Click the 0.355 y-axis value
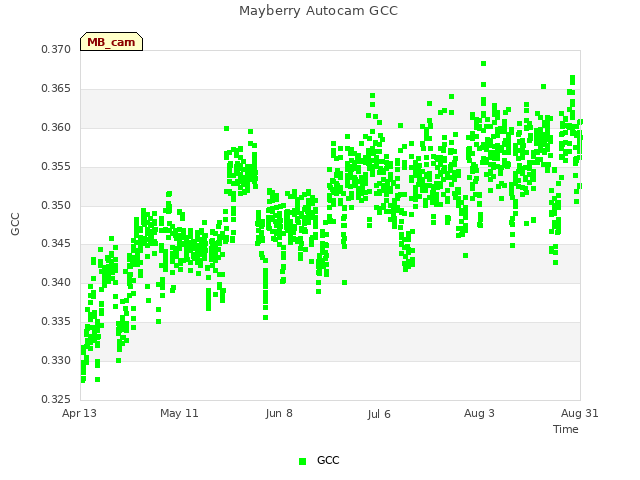 [56, 167]
